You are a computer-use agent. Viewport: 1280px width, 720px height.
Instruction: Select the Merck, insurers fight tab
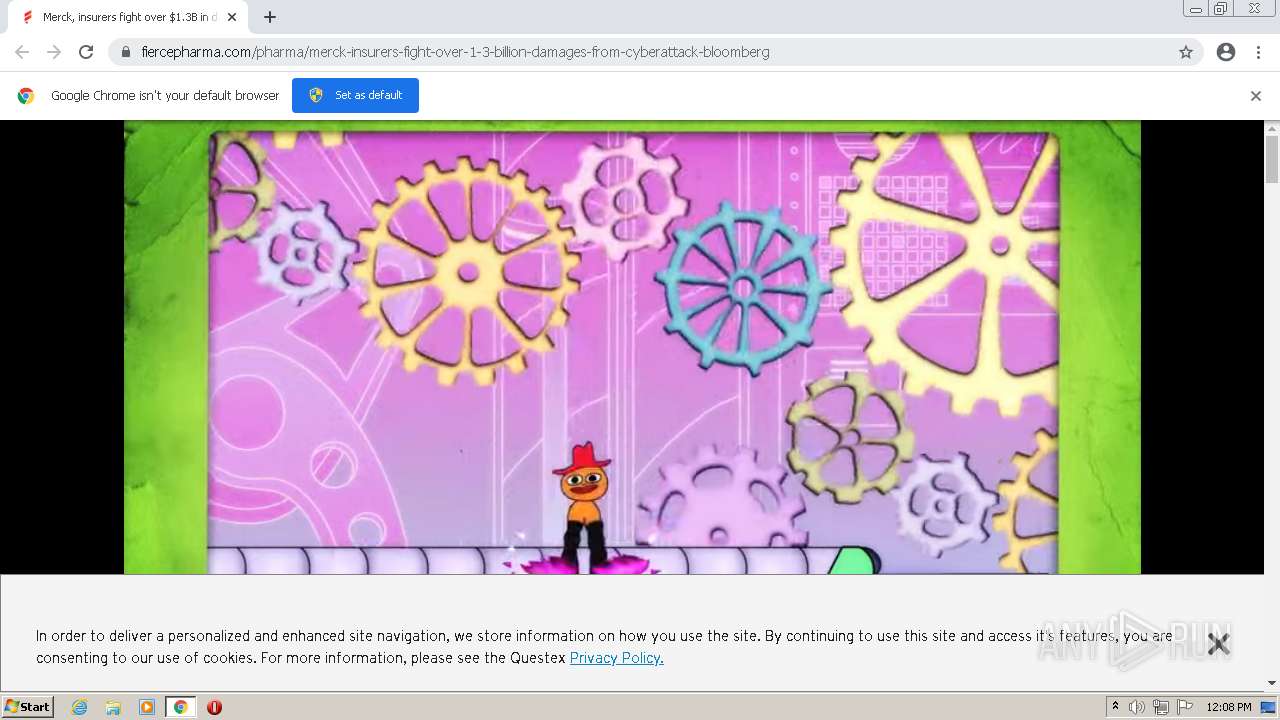128,17
